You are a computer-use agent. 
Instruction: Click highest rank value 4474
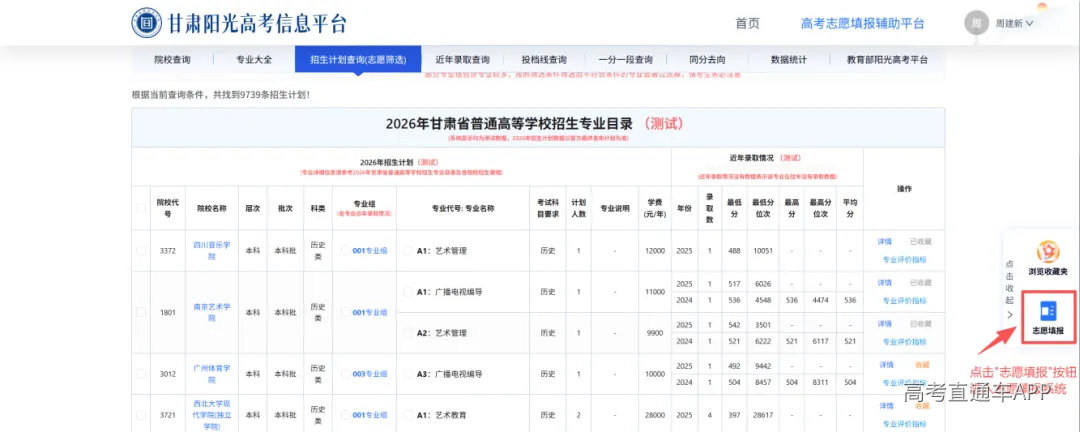(820, 300)
